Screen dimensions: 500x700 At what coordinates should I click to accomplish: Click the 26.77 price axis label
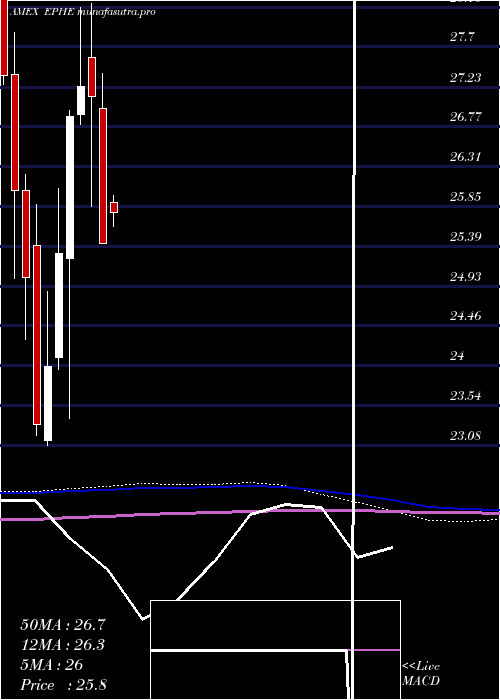[466, 117]
